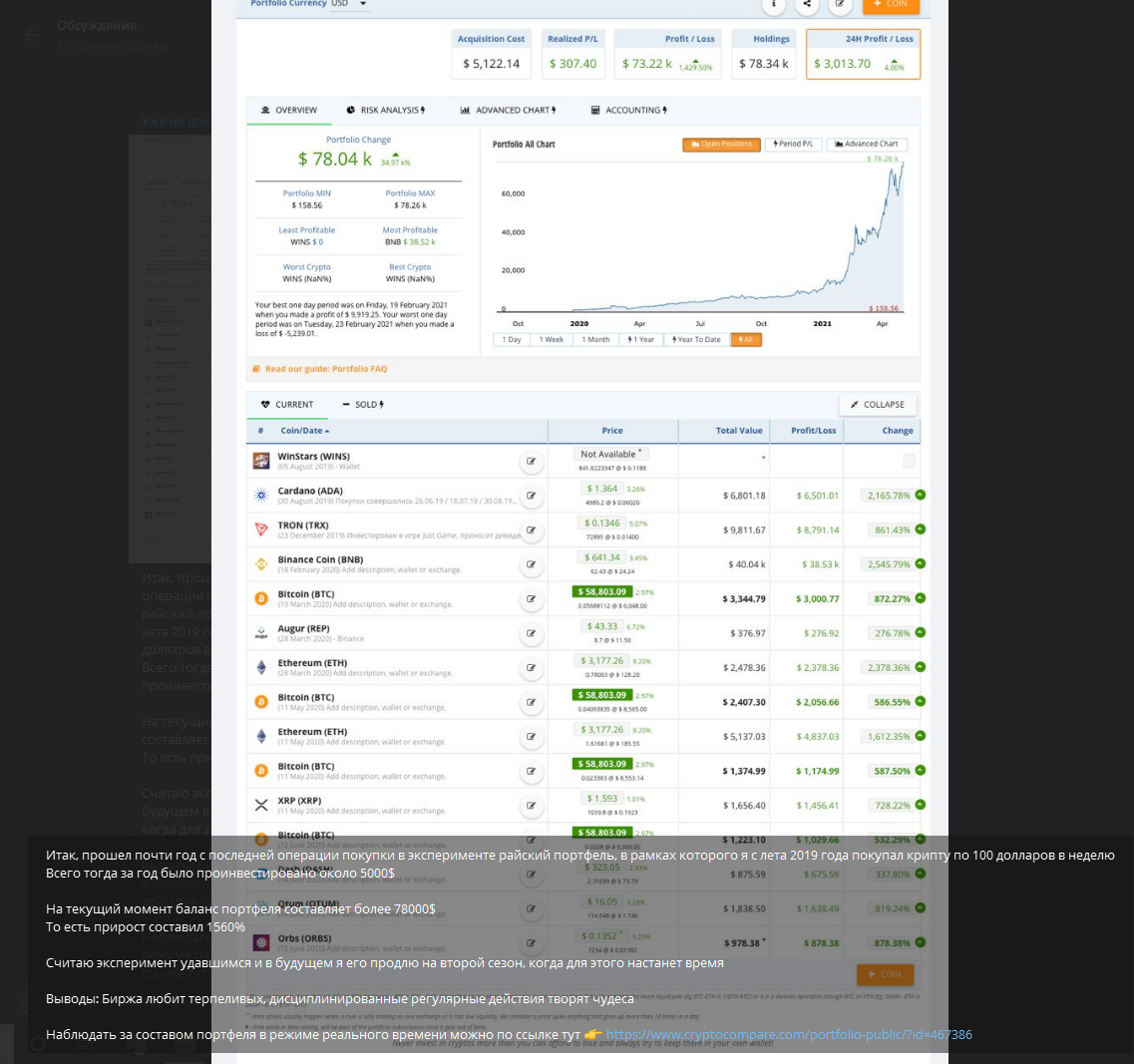This screenshot has width=1134, height=1064.
Task: Edit the Binance Coin (BNB) entry
Action: pos(531,564)
